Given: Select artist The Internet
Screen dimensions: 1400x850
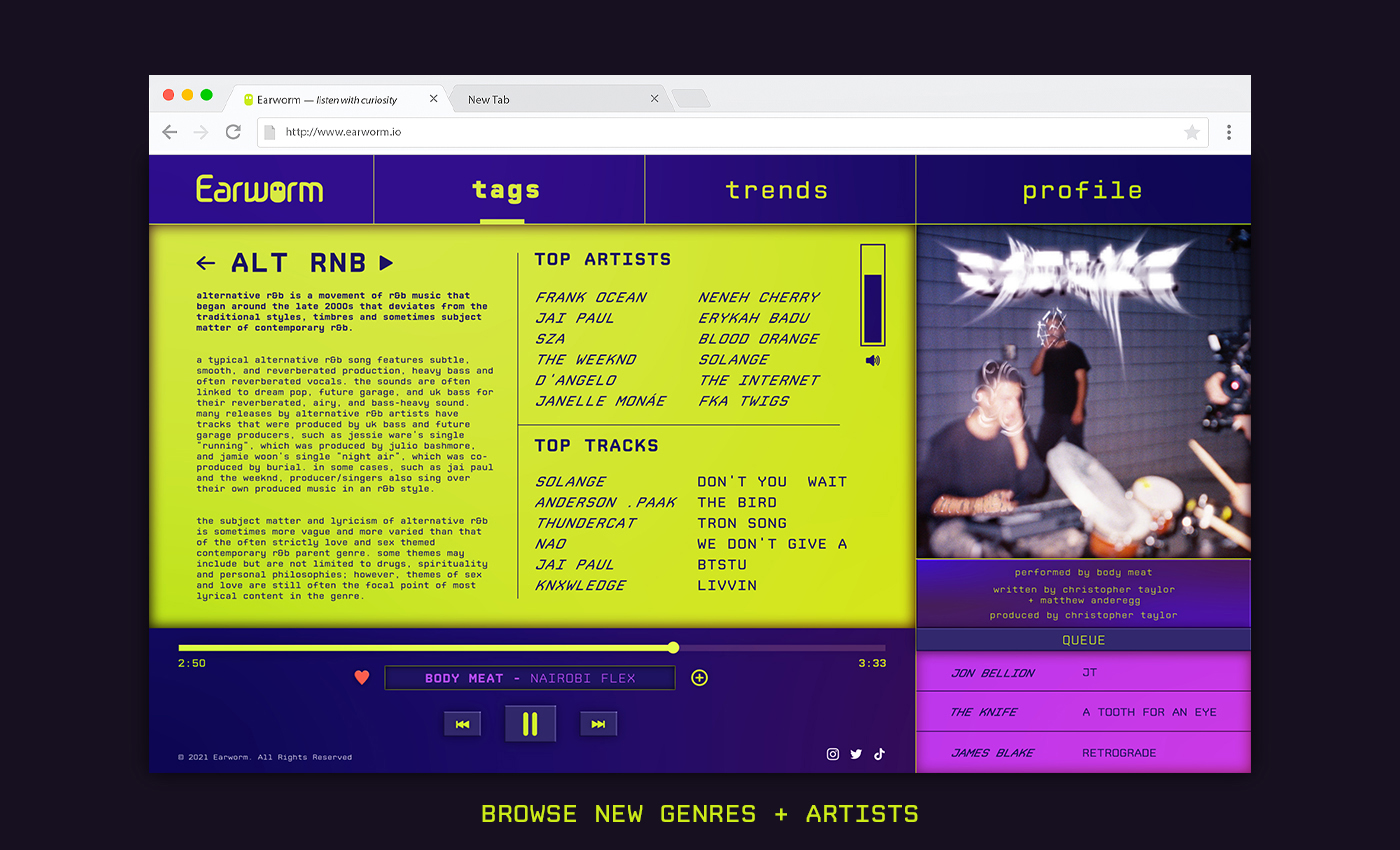Looking at the screenshot, I should pyautogui.click(x=759, y=380).
